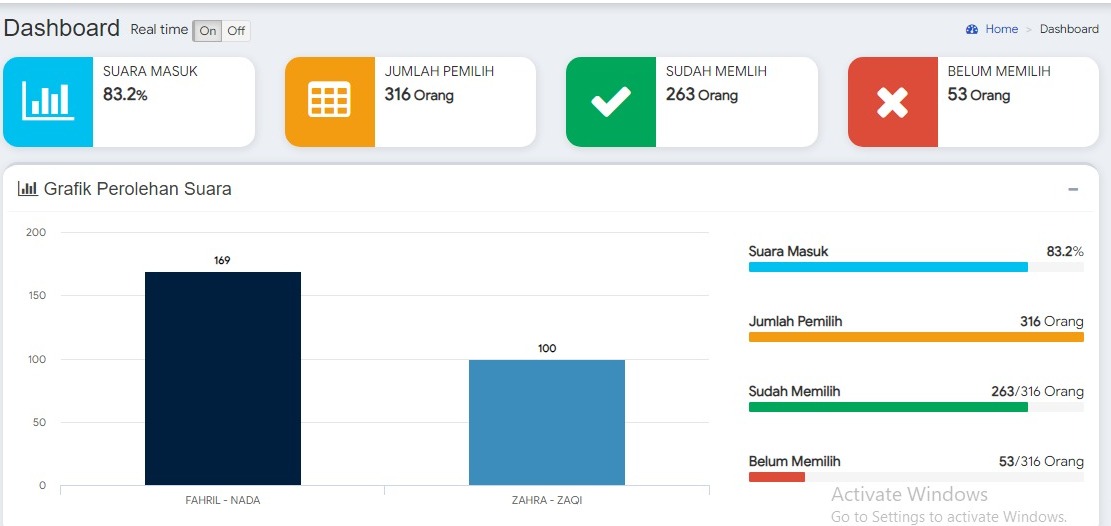
Task: Open the Home breadcrumb link
Action: click(x=1001, y=30)
